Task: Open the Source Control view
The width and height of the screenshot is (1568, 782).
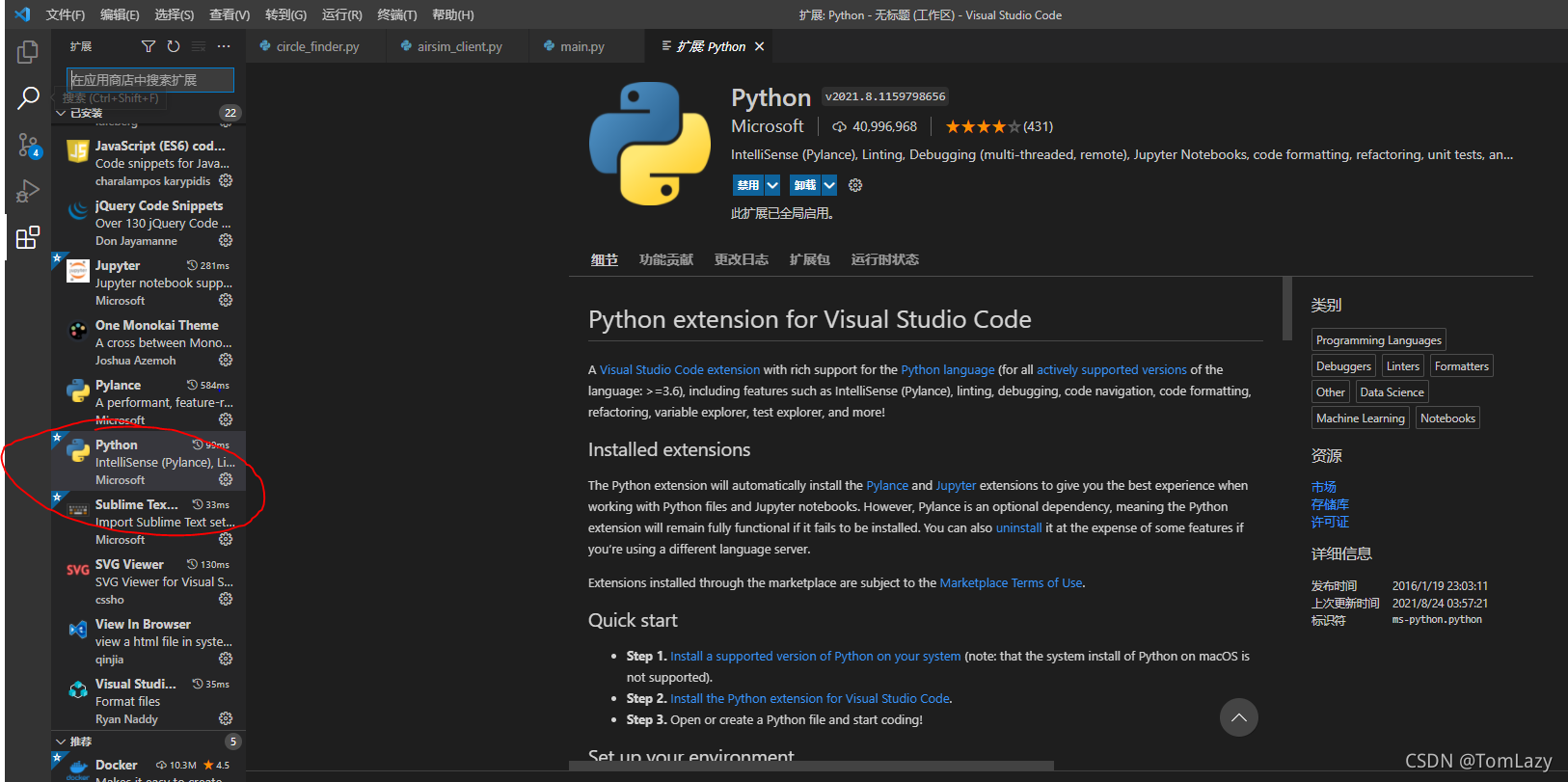Action: point(28,145)
